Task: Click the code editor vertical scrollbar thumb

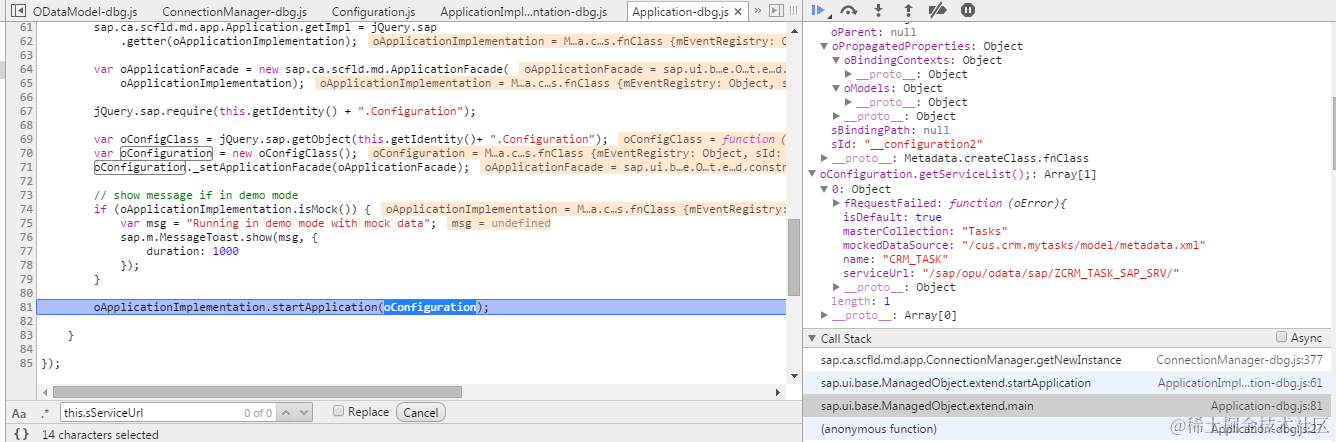Action: (x=794, y=257)
